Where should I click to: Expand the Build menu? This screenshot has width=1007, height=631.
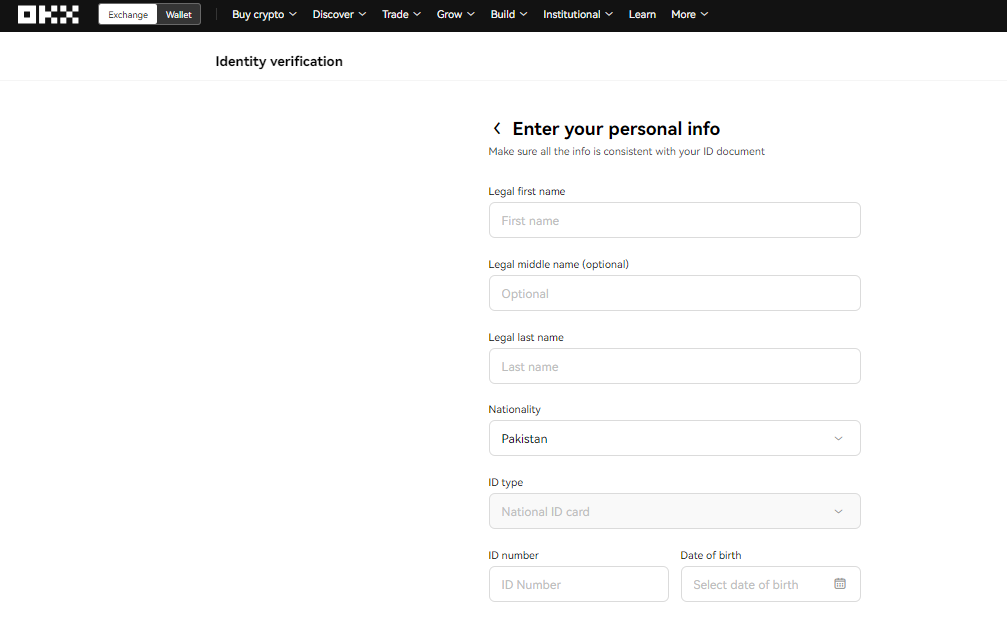coord(509,14)
